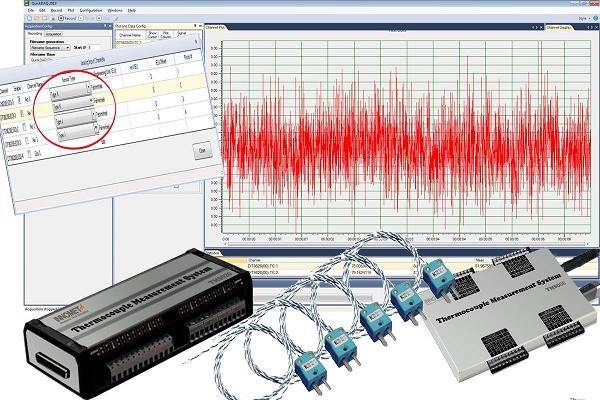
Task: Open the Record menu
Action: point(56,10)
